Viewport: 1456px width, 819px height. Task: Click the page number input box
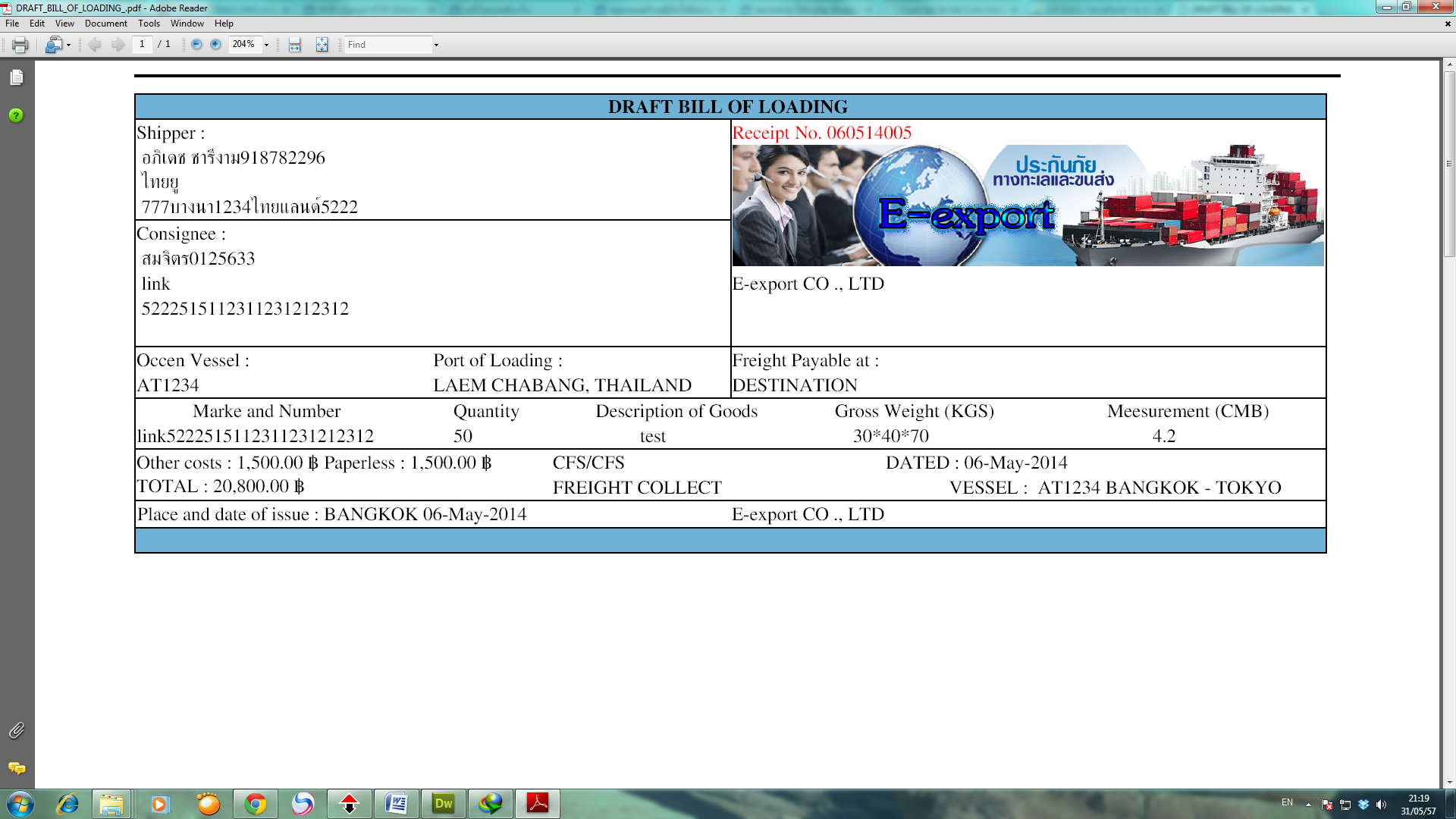[142, 45]
